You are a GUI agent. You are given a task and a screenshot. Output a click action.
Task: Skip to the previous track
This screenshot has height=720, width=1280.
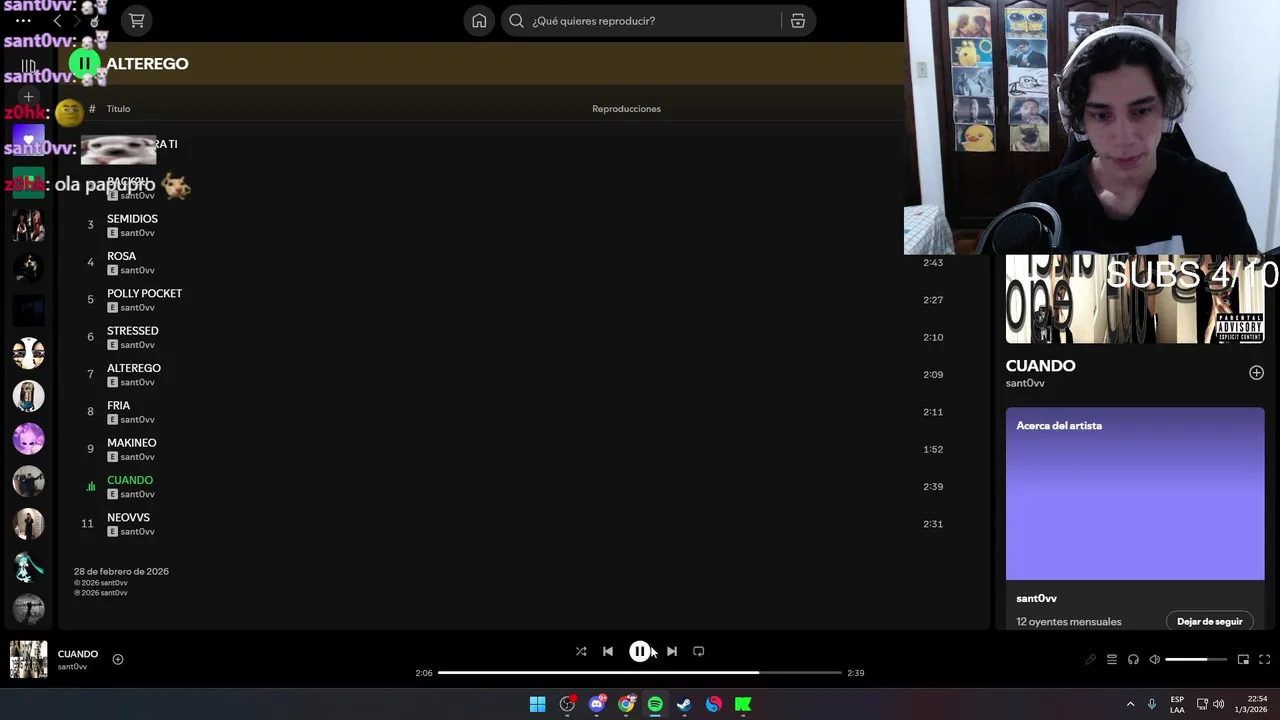click(608, 651)
